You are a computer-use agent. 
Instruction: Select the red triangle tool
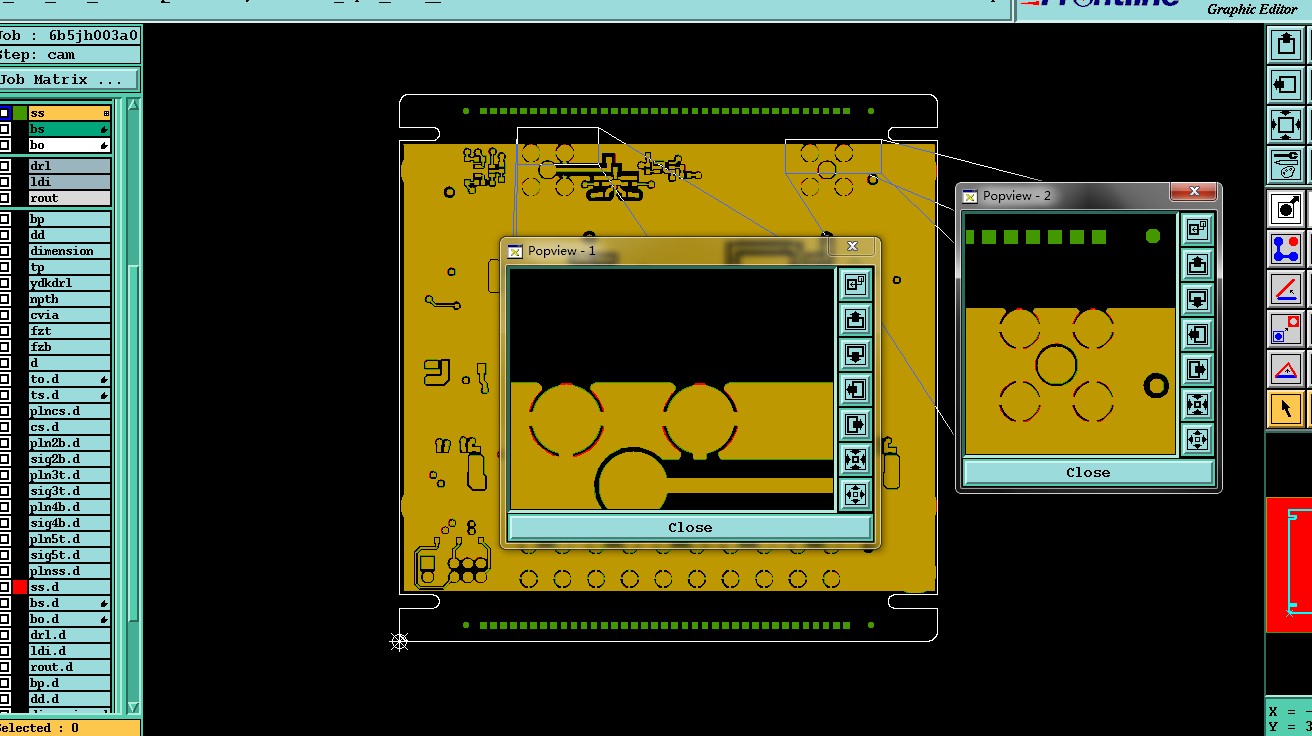pyautogui.click(x=1286, y=368)
